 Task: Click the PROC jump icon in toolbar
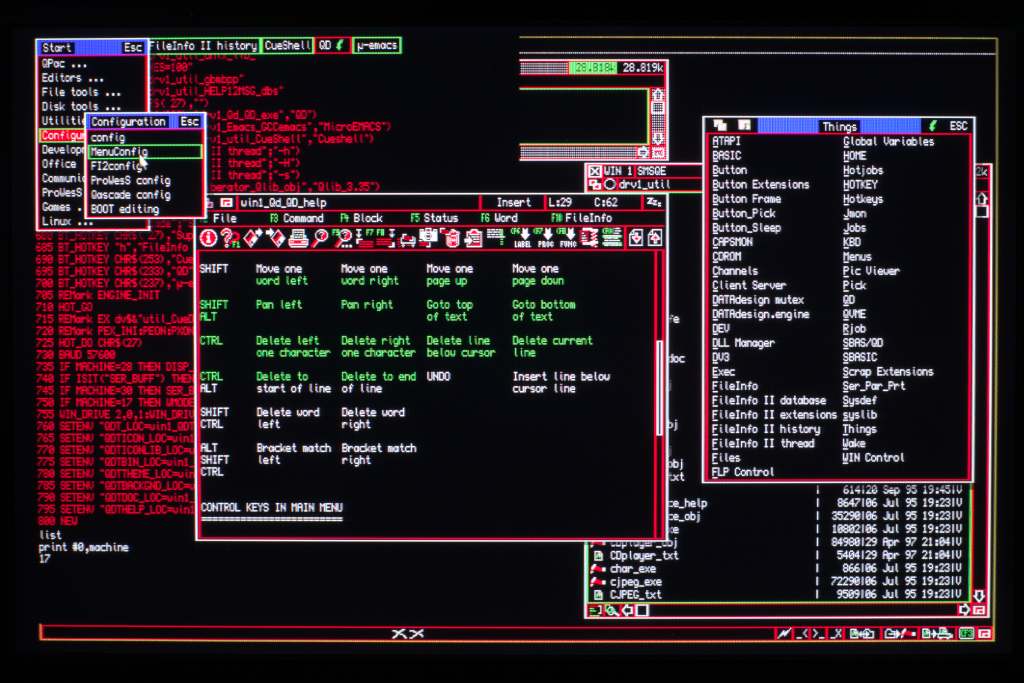[545, 238]
